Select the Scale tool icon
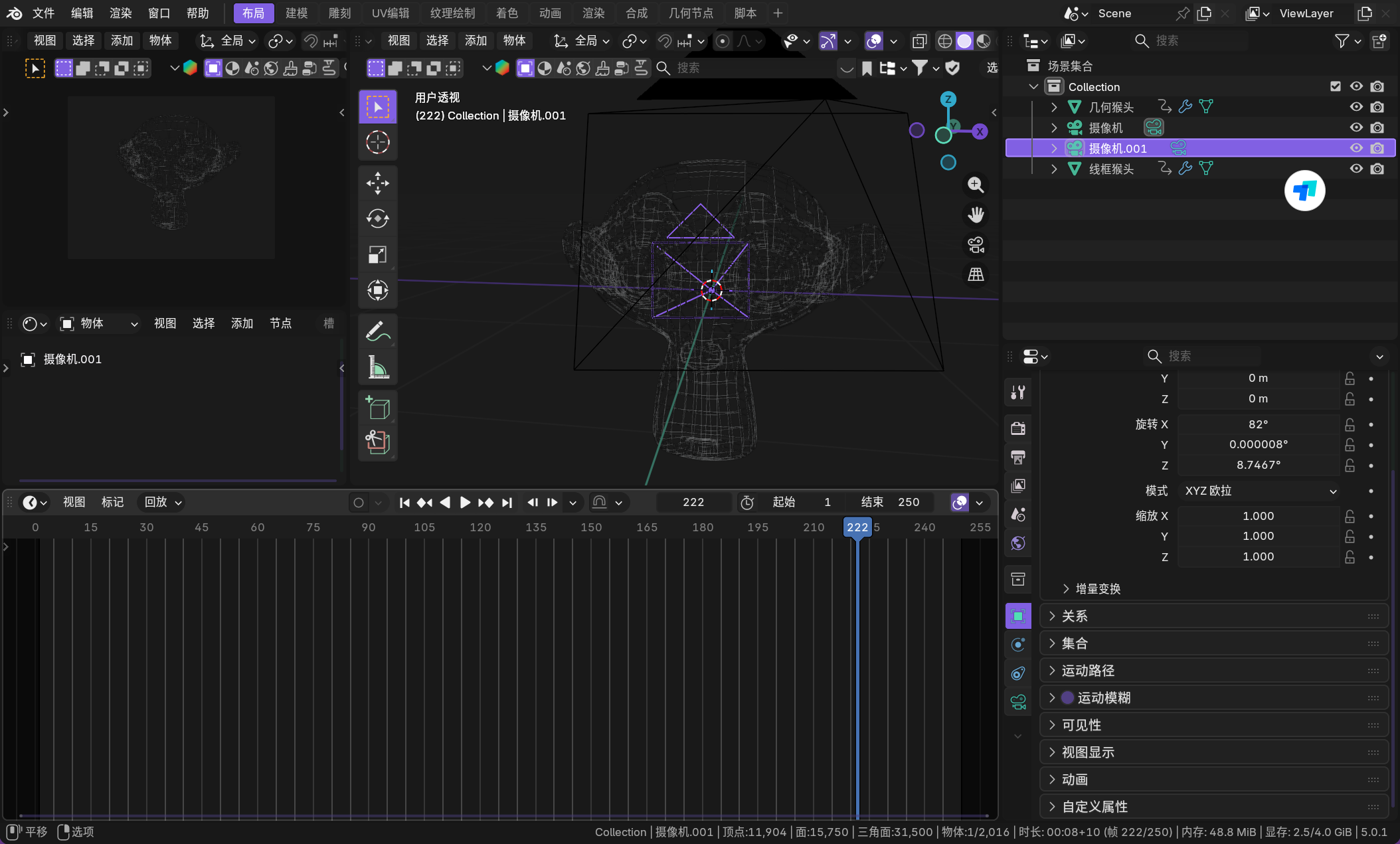This screenshot has width=1400, height=844. click(377, 254)
